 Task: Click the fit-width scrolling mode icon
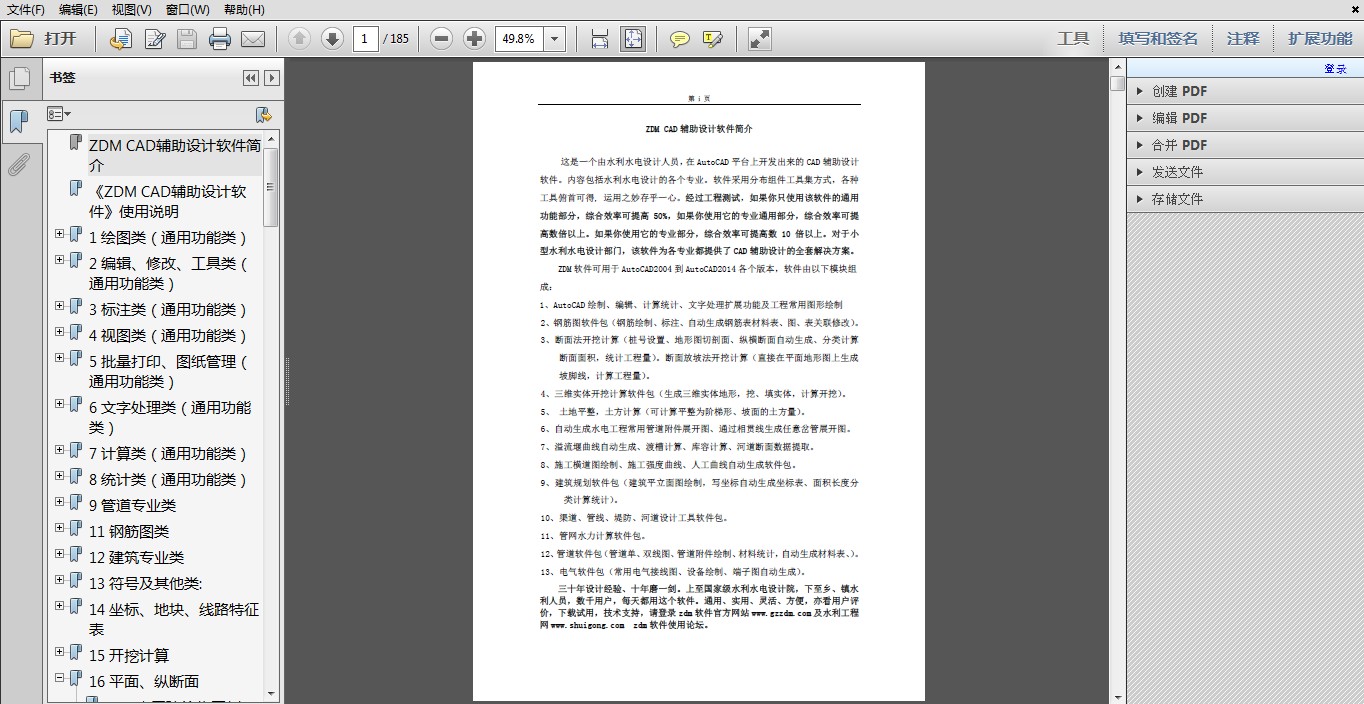(x=600, y=39)
